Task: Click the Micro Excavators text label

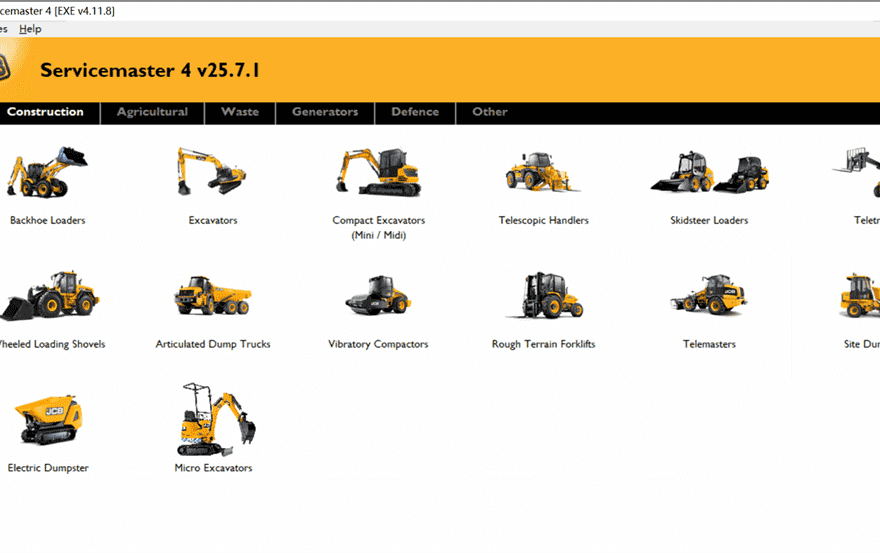Action: (213, 468)
